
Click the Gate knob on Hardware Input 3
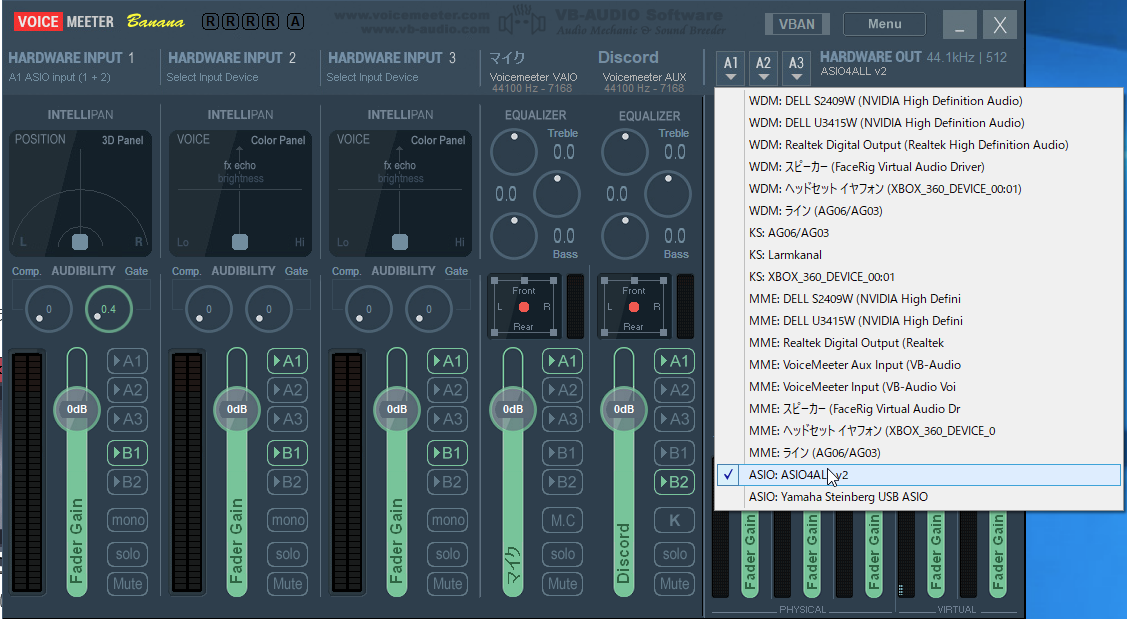coord(428,309)
